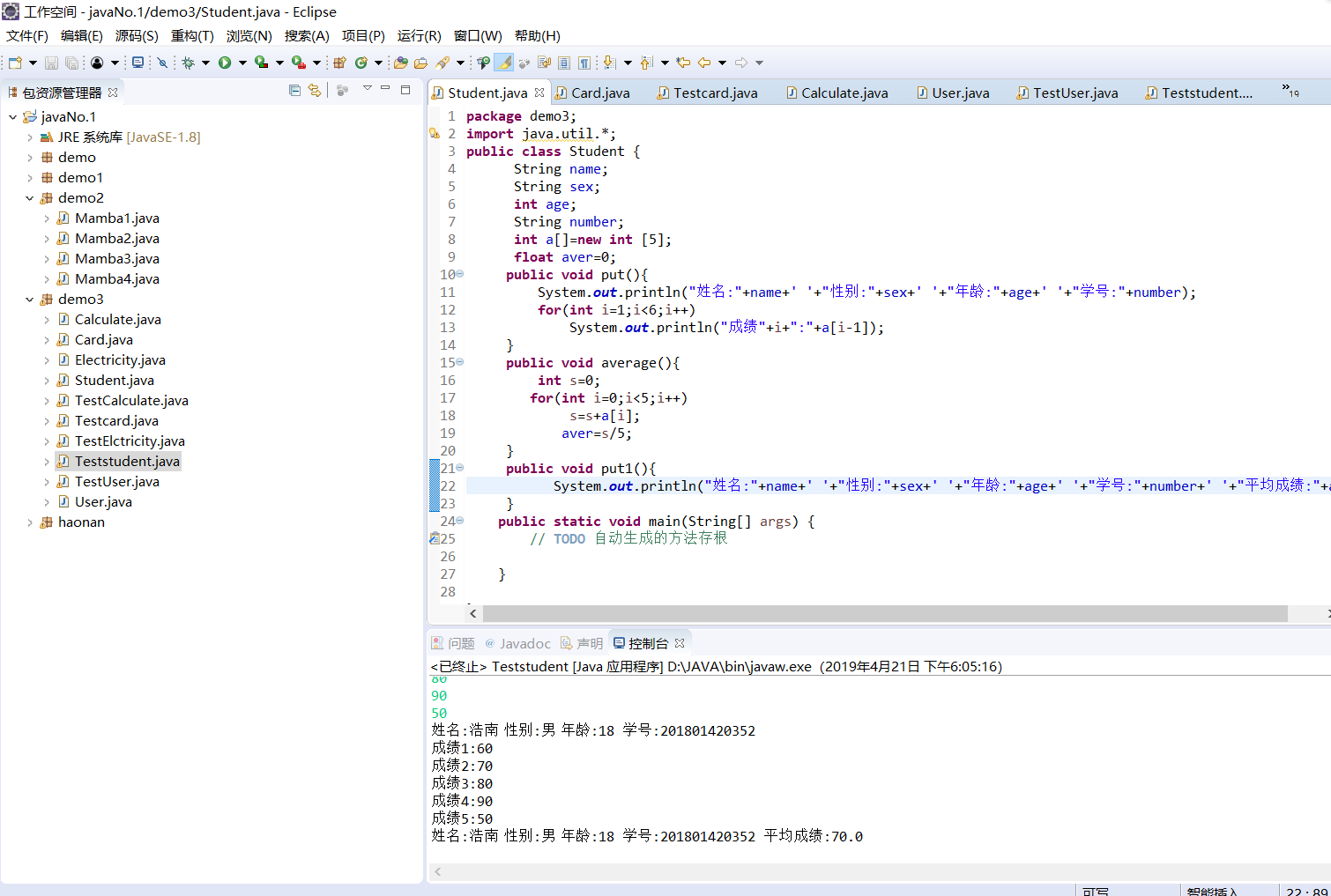Click the console scroll-left arrow

click(x=438, y=871)
